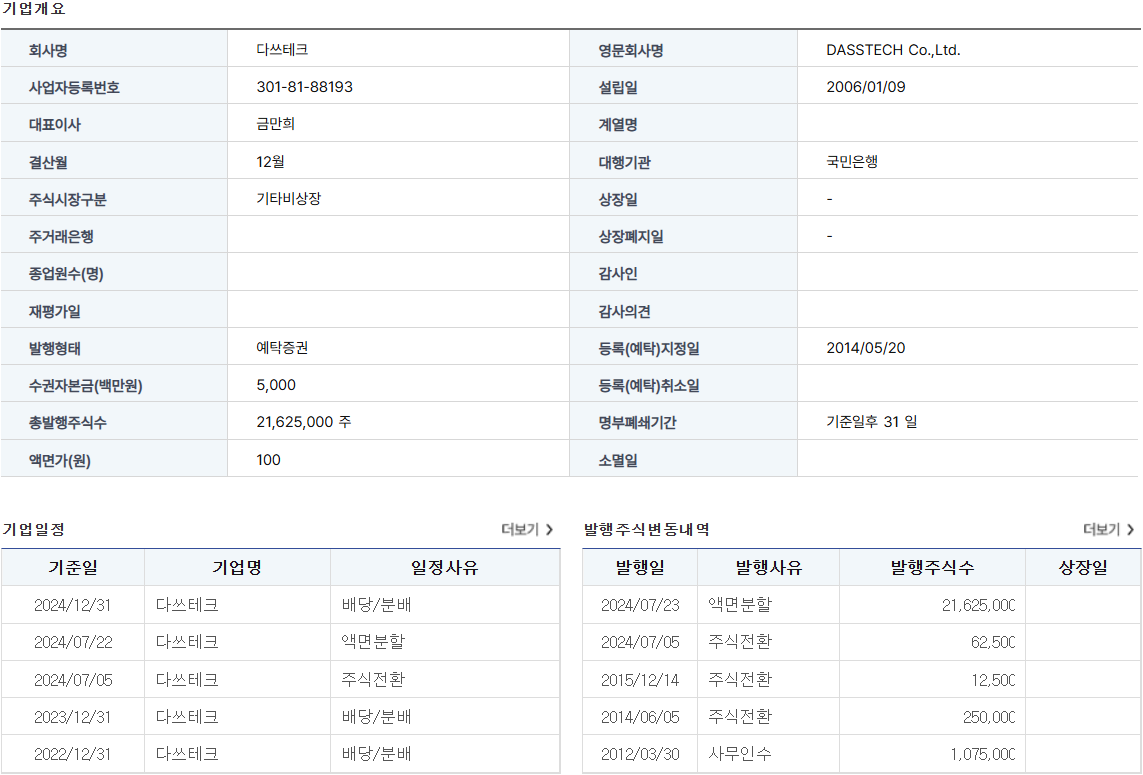Click settlement month value 12월

coord(270,161)
